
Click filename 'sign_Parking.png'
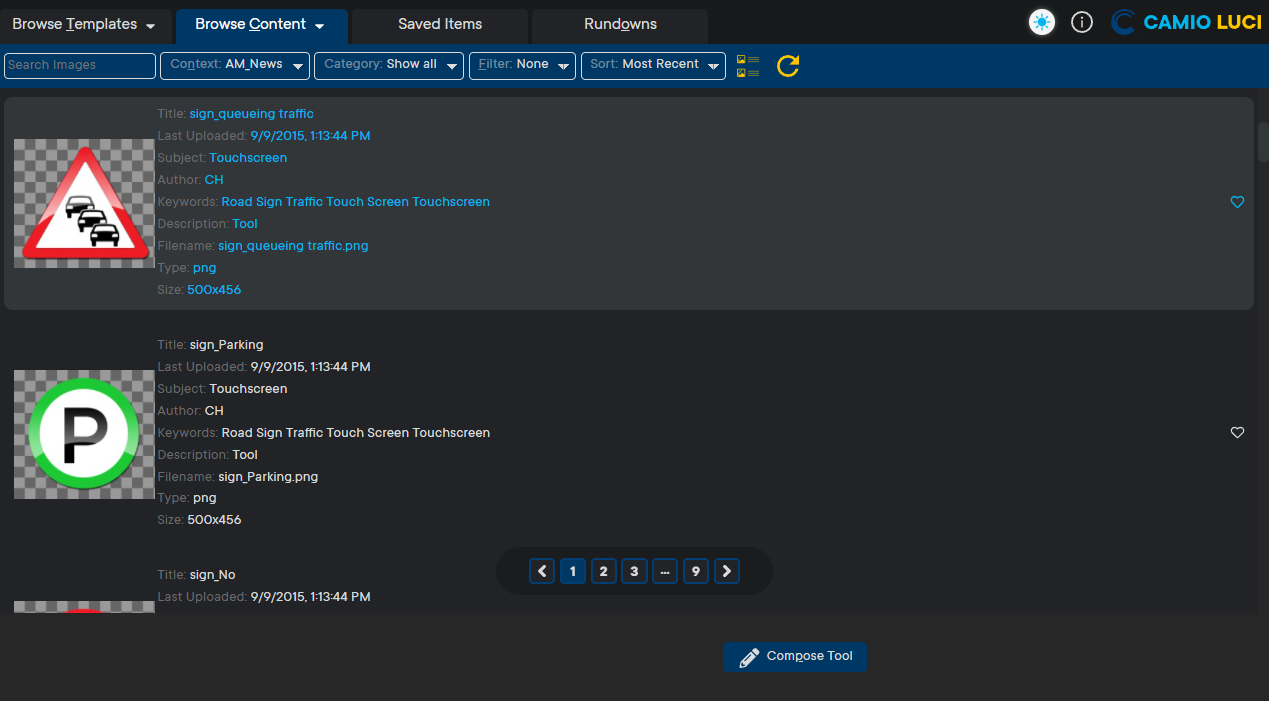268,477
